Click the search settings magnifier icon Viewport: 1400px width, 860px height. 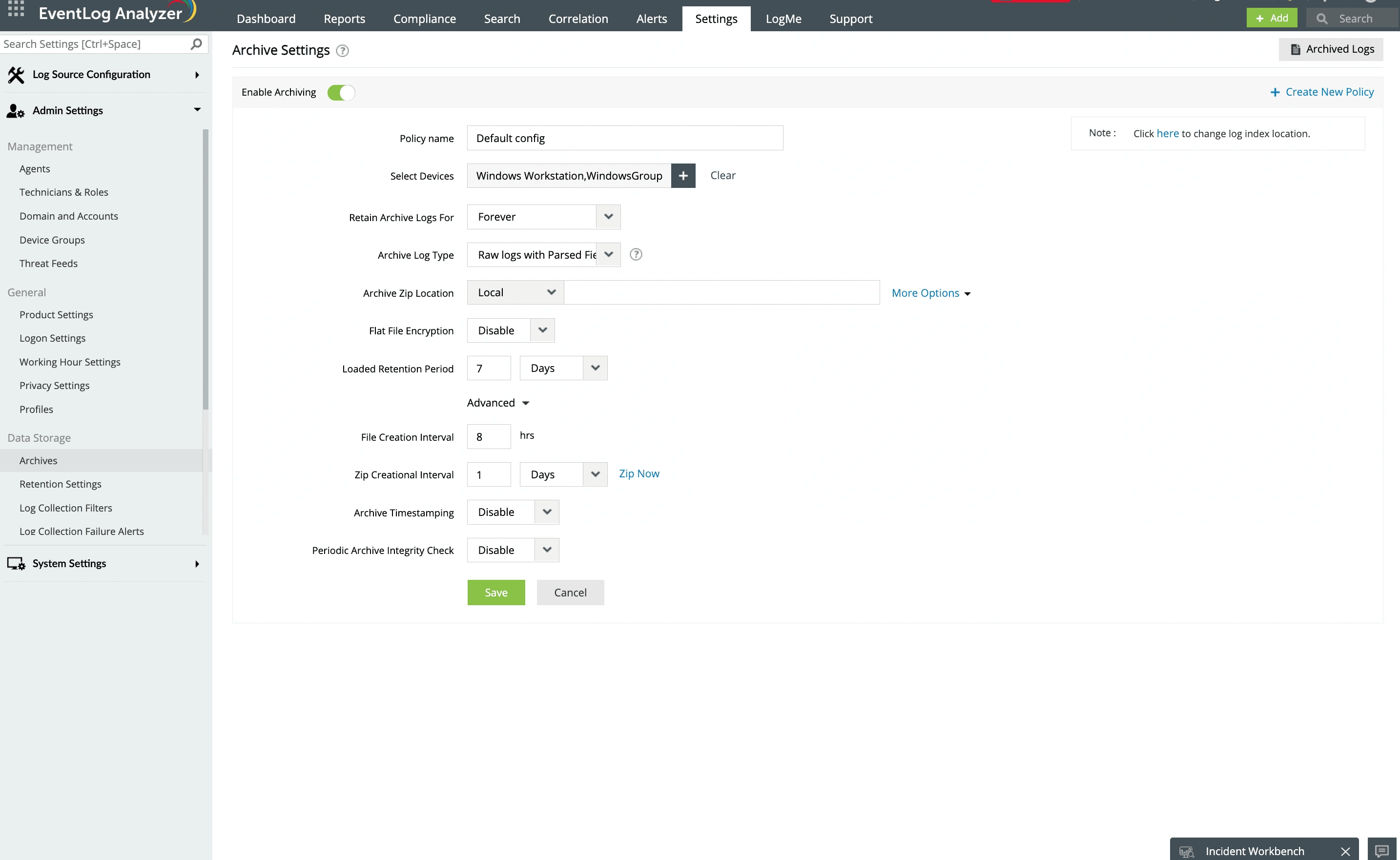pyautogui.click(x=196, y=44)
